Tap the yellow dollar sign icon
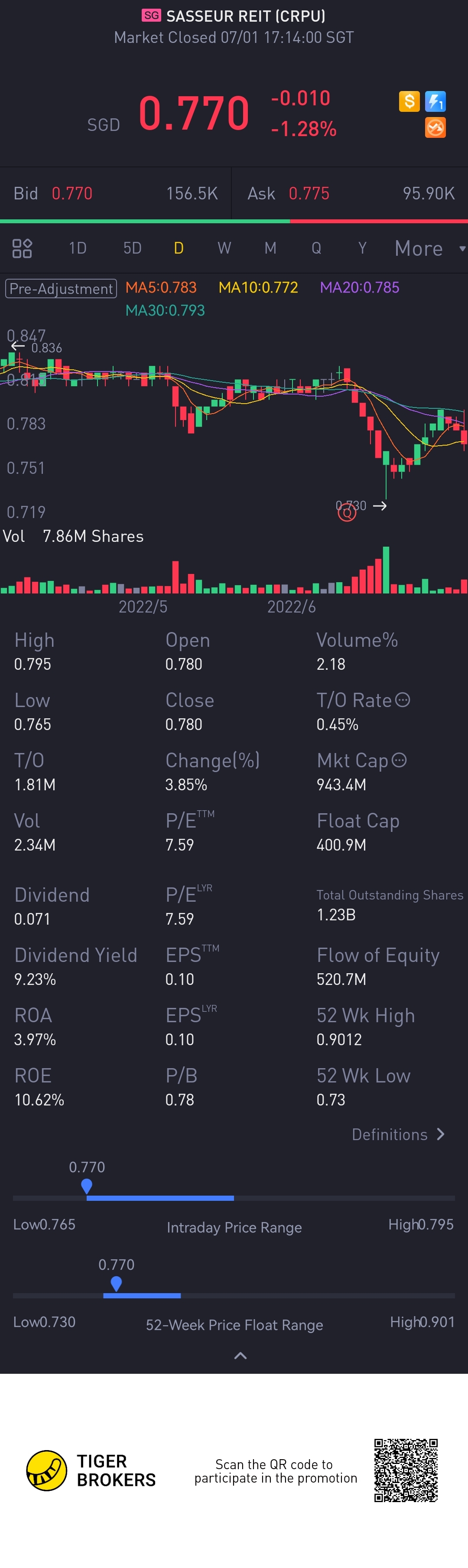 [x=409, y=101]
